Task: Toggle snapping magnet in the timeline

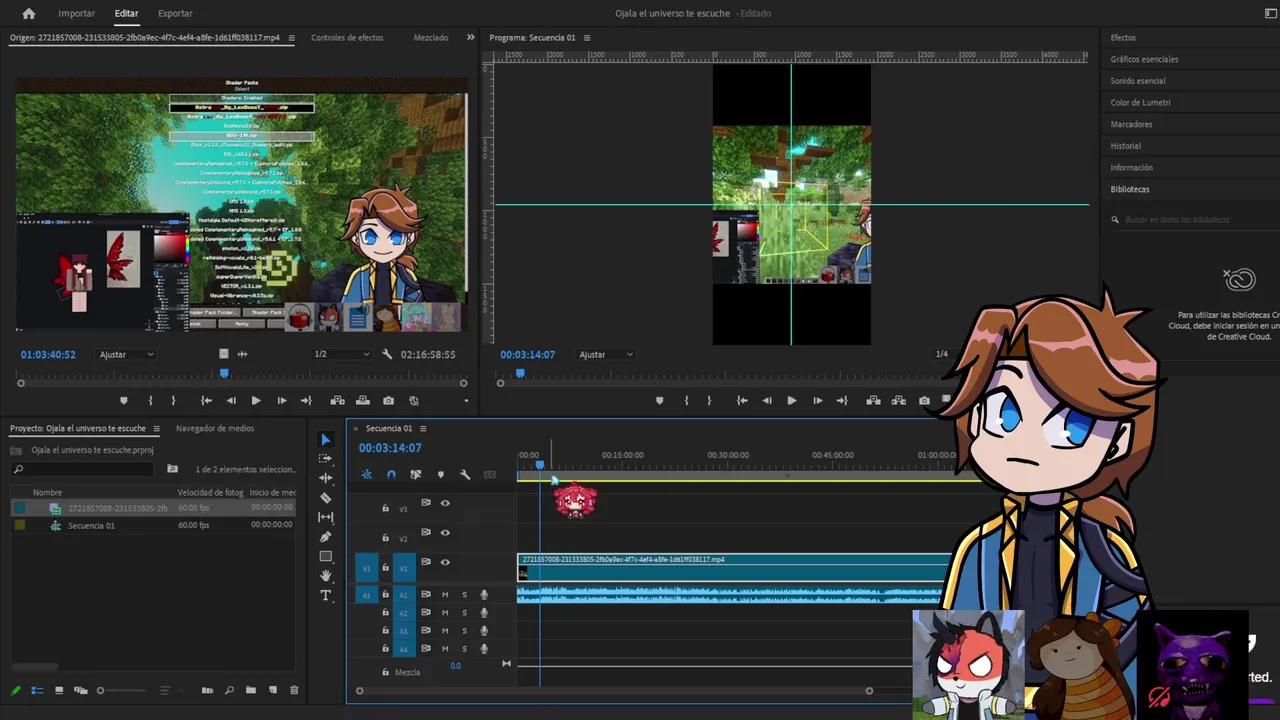Action: pos(391,475)
